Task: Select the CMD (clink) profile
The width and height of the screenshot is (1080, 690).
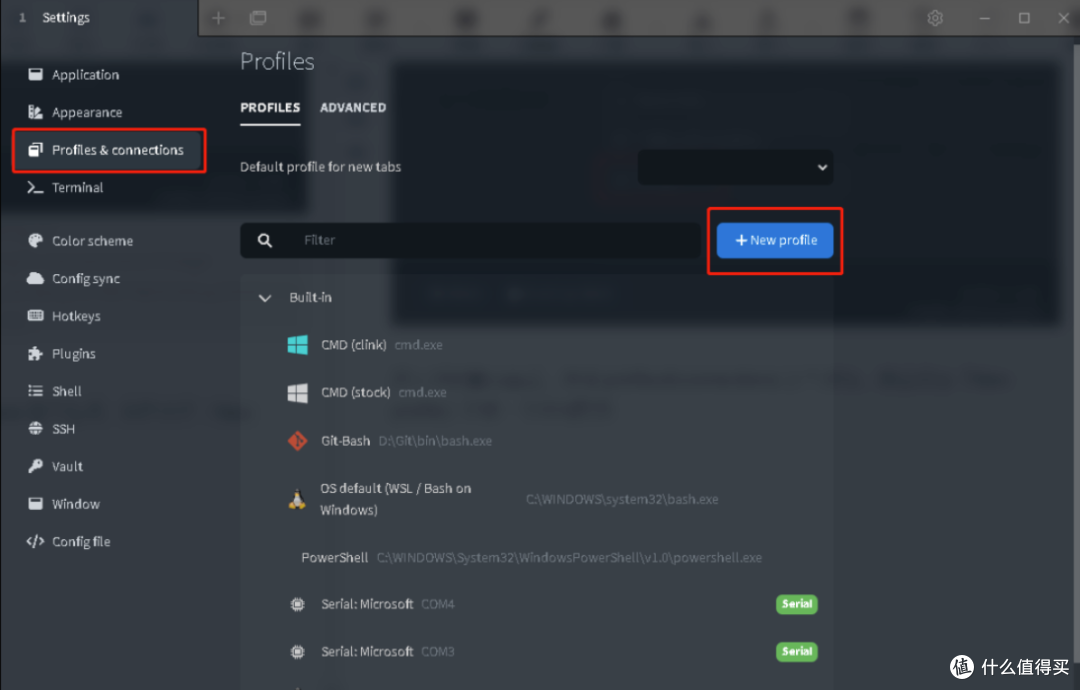Action: tap(537, 345)
